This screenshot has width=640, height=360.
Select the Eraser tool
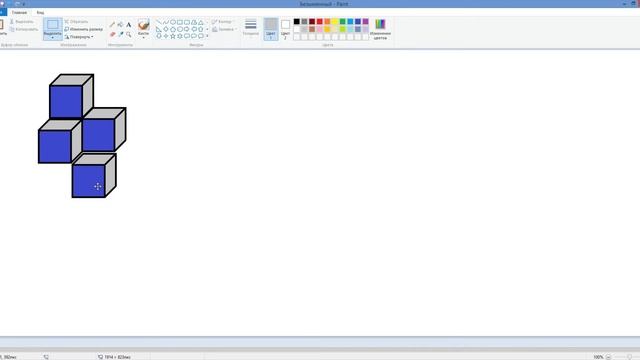113,34
